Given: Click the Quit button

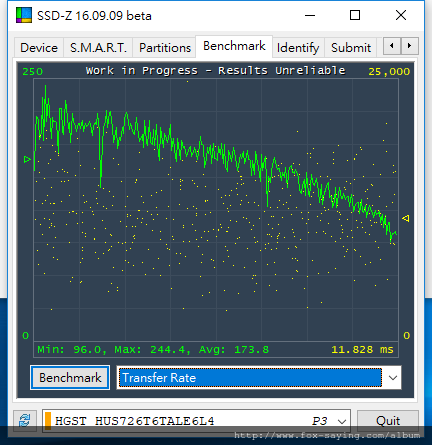Looking at the screenshot, I should (x=388, y=421).
